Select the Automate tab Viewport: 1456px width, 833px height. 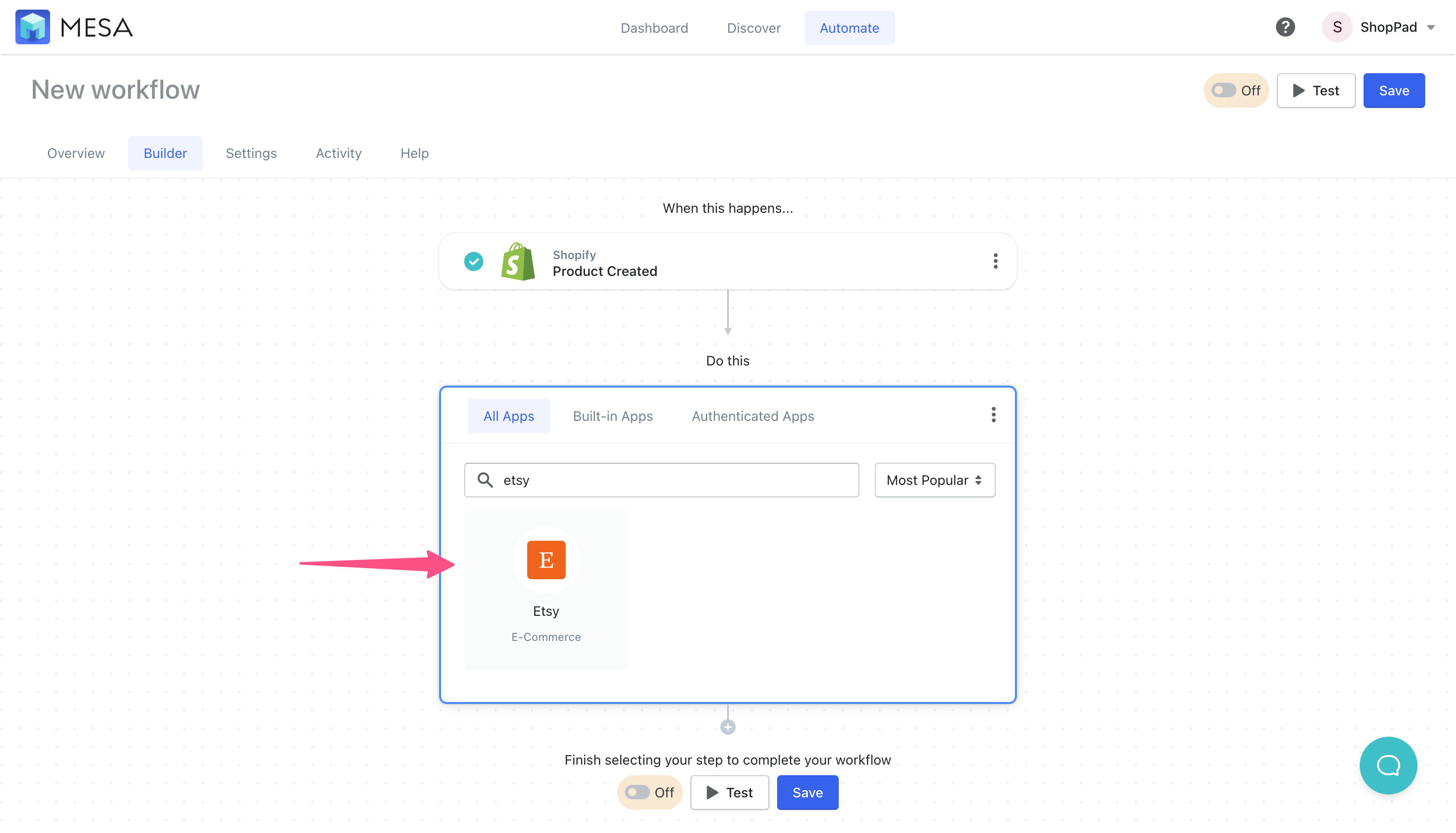point(849,27)
